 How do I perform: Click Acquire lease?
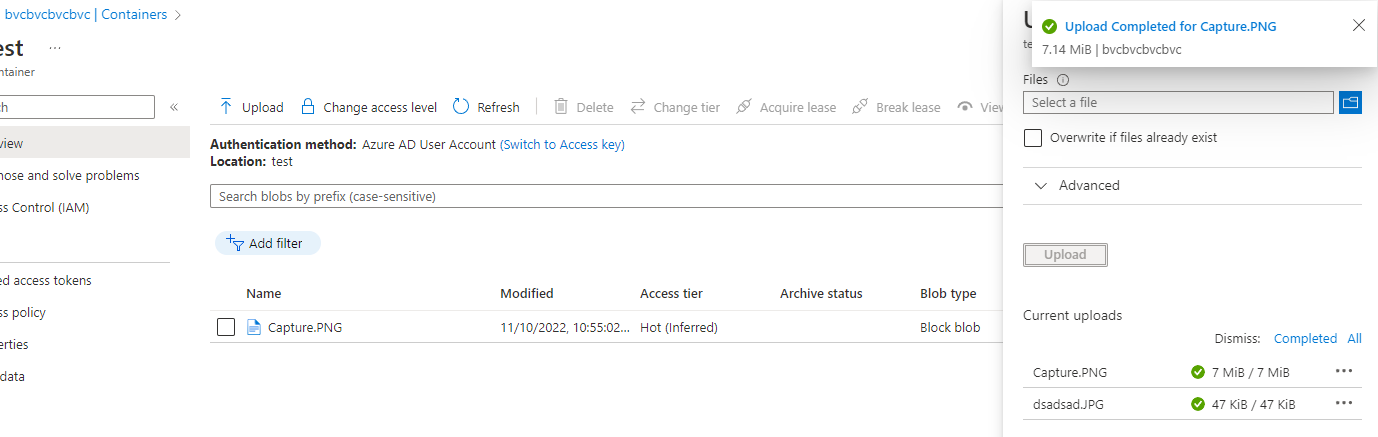786,107
